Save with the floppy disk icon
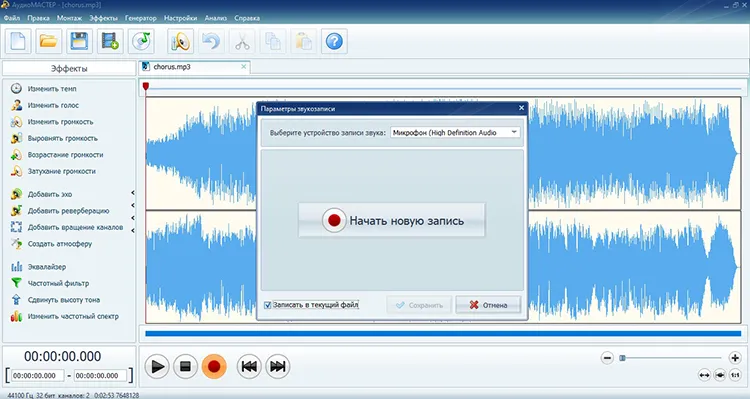The width and height of the screenshot is (750, 399). click(x=79, y=41)
